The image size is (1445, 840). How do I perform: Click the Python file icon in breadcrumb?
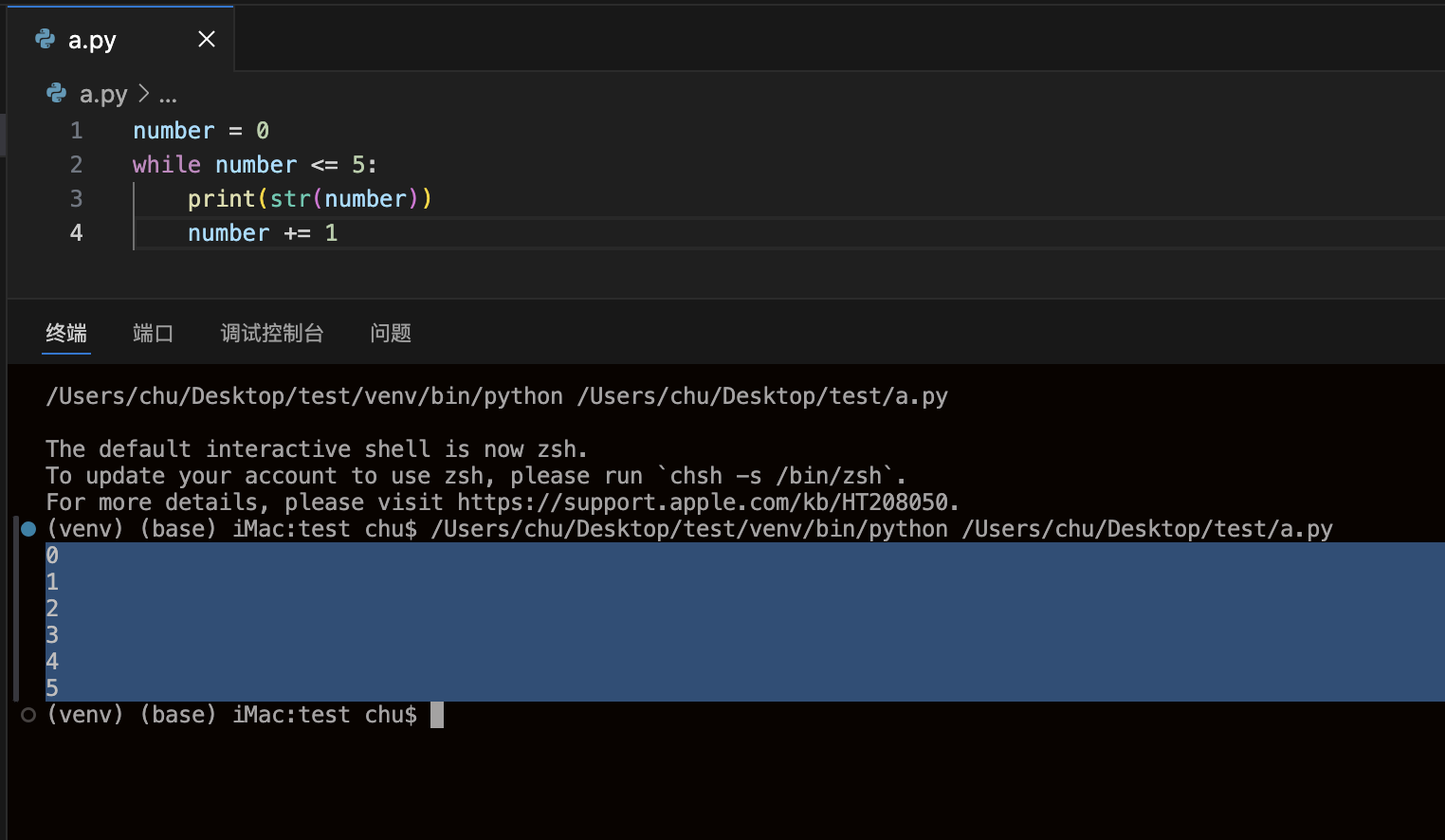57,93
